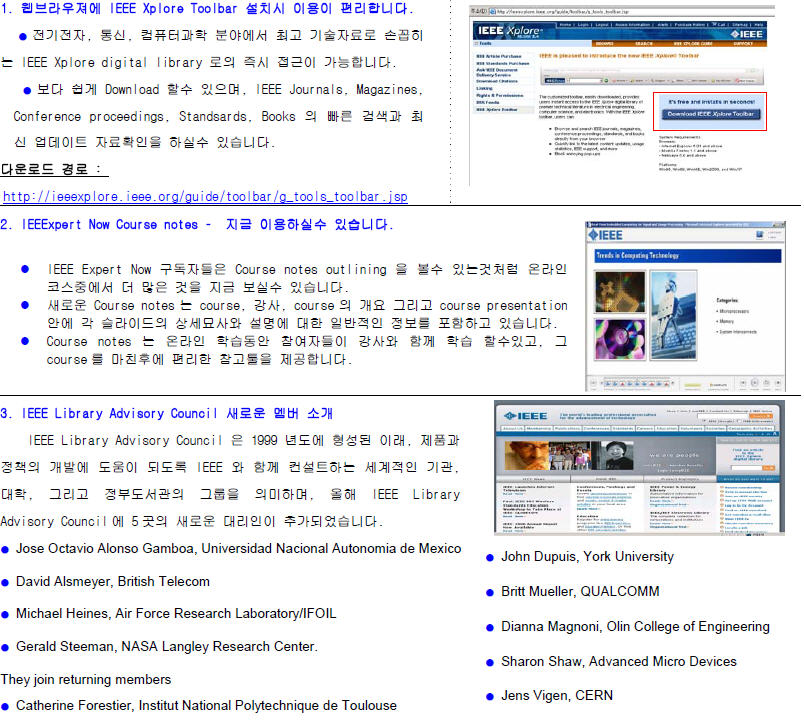Click the Download IEEE Xplore Toolbar button in screenshot
The height and width of the screenshot is (721, 804).
pos(710,114)
